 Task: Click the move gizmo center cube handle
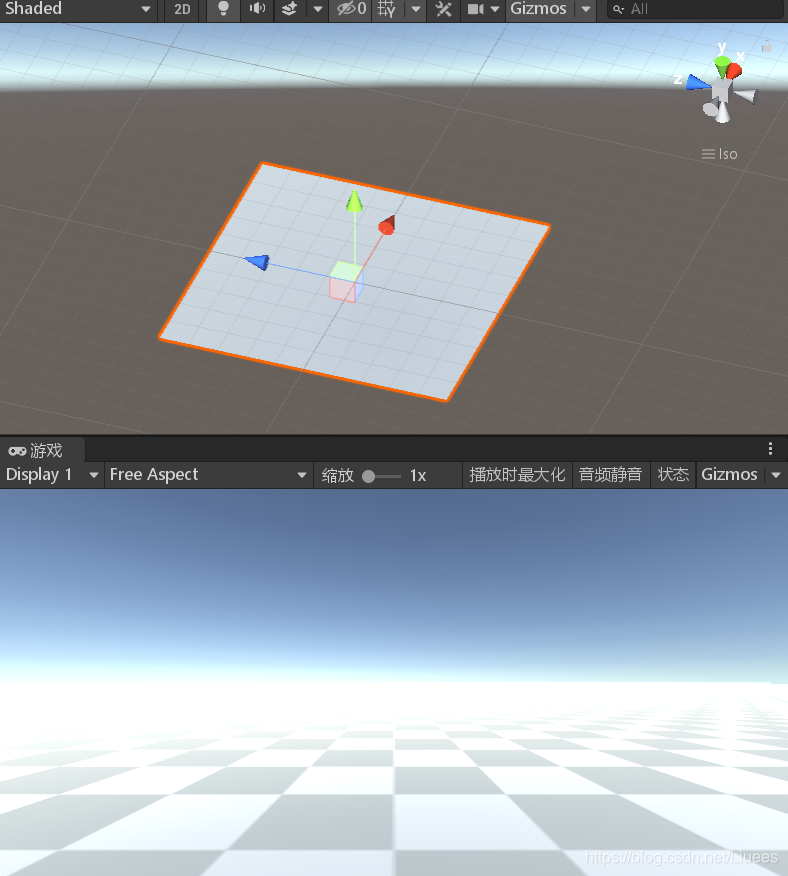(345, 282)
